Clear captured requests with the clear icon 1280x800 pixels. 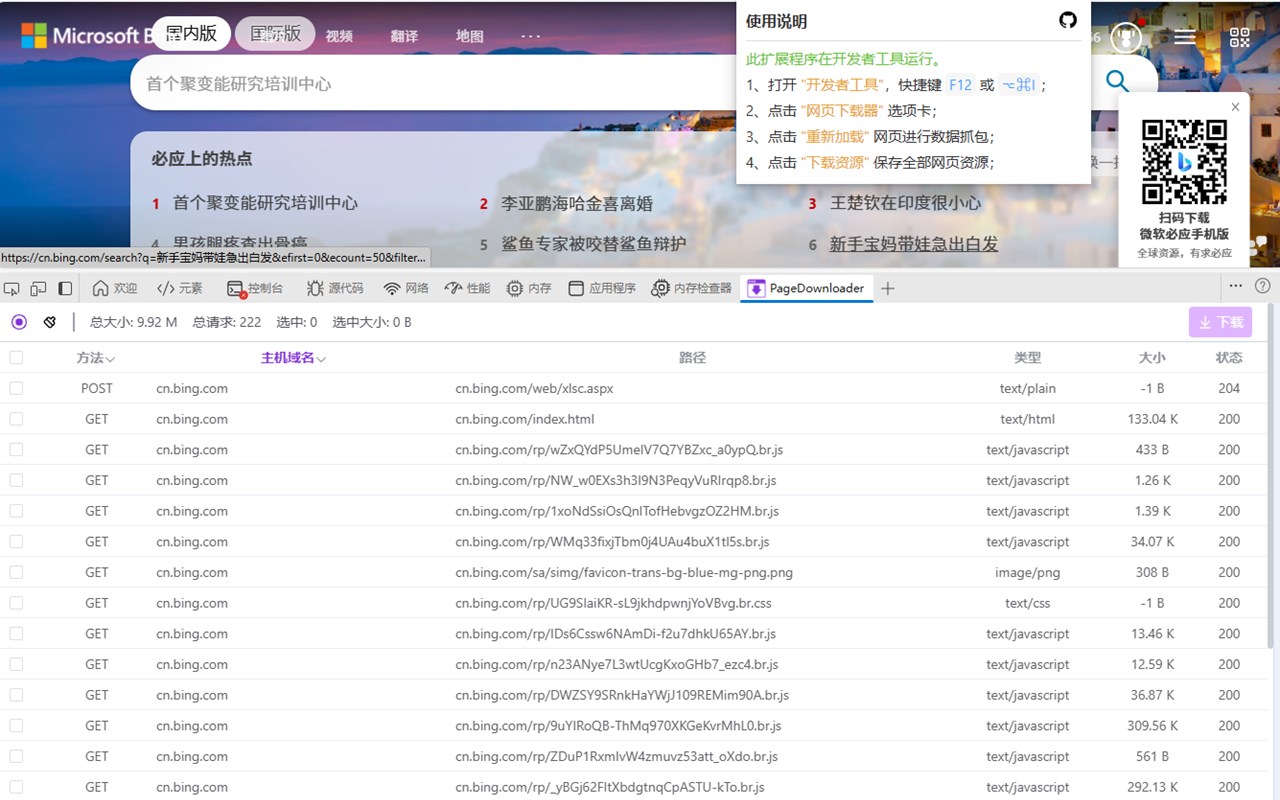coord(49,322)
